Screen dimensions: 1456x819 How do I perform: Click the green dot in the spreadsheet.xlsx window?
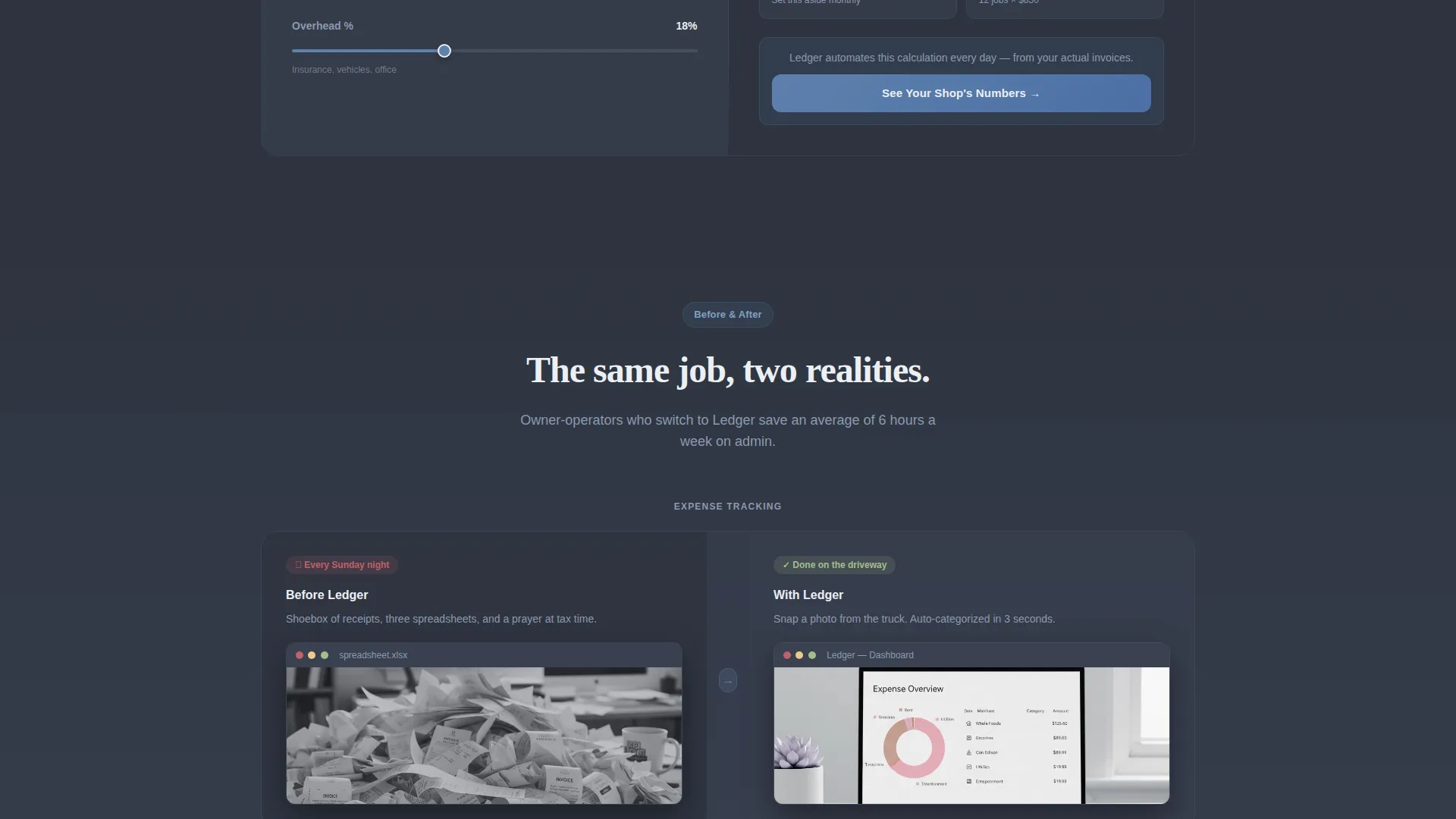pos(325,655)
